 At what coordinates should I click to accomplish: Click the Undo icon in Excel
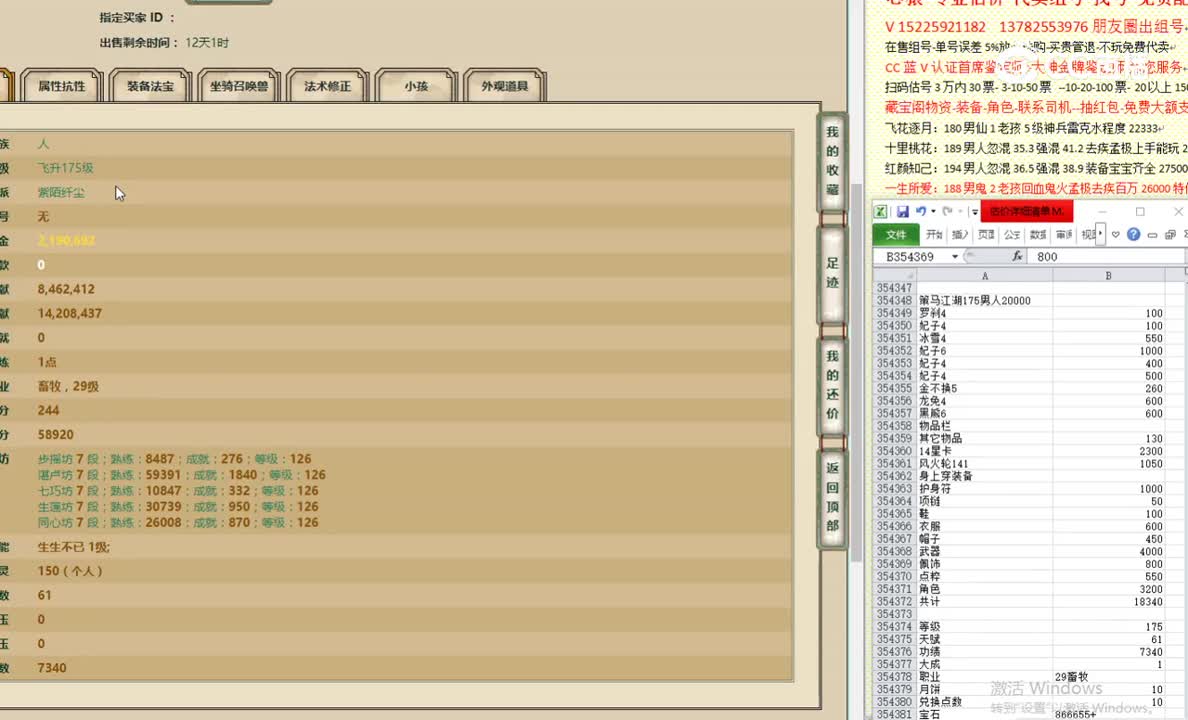(x=921, y=211)
